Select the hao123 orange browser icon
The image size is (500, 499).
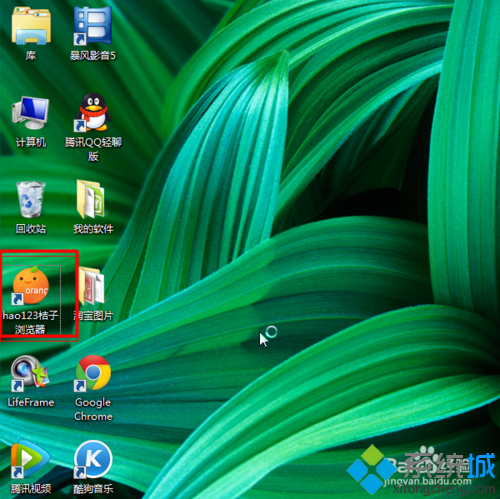pyautogui.click(x=31, y=286)
